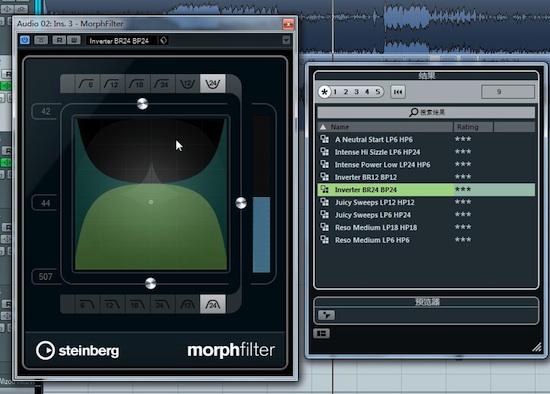The width and height of the screenshot is (550, 394).
Task: Open the plugin options menu arrow
Action: (x=286, y=40)
